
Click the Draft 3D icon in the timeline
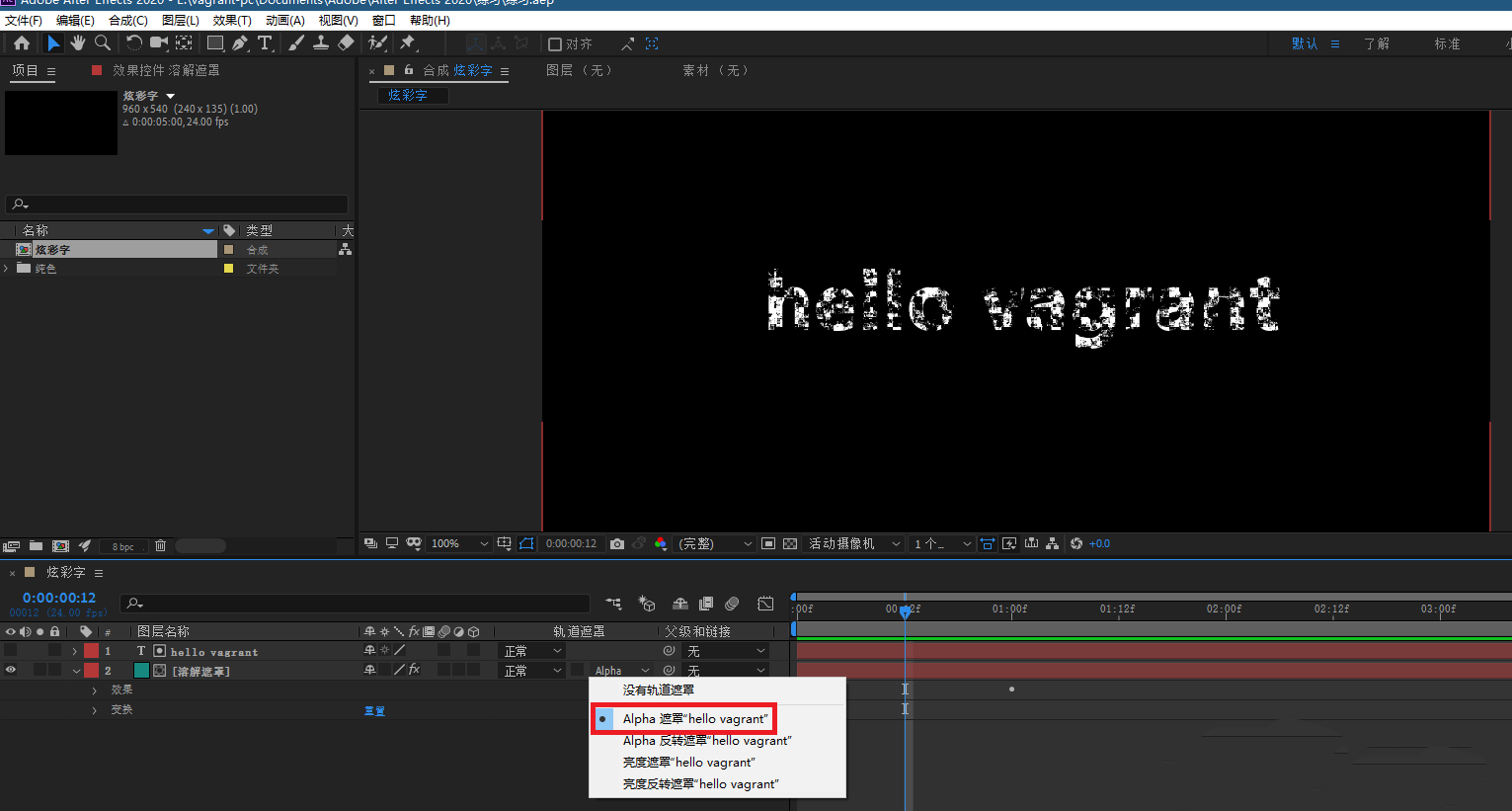click(x=647, y=604)
